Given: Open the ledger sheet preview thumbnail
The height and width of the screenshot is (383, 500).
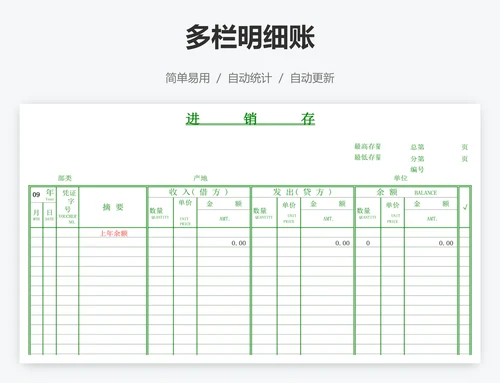Looking at the screenshot, I should coord(250,233).
